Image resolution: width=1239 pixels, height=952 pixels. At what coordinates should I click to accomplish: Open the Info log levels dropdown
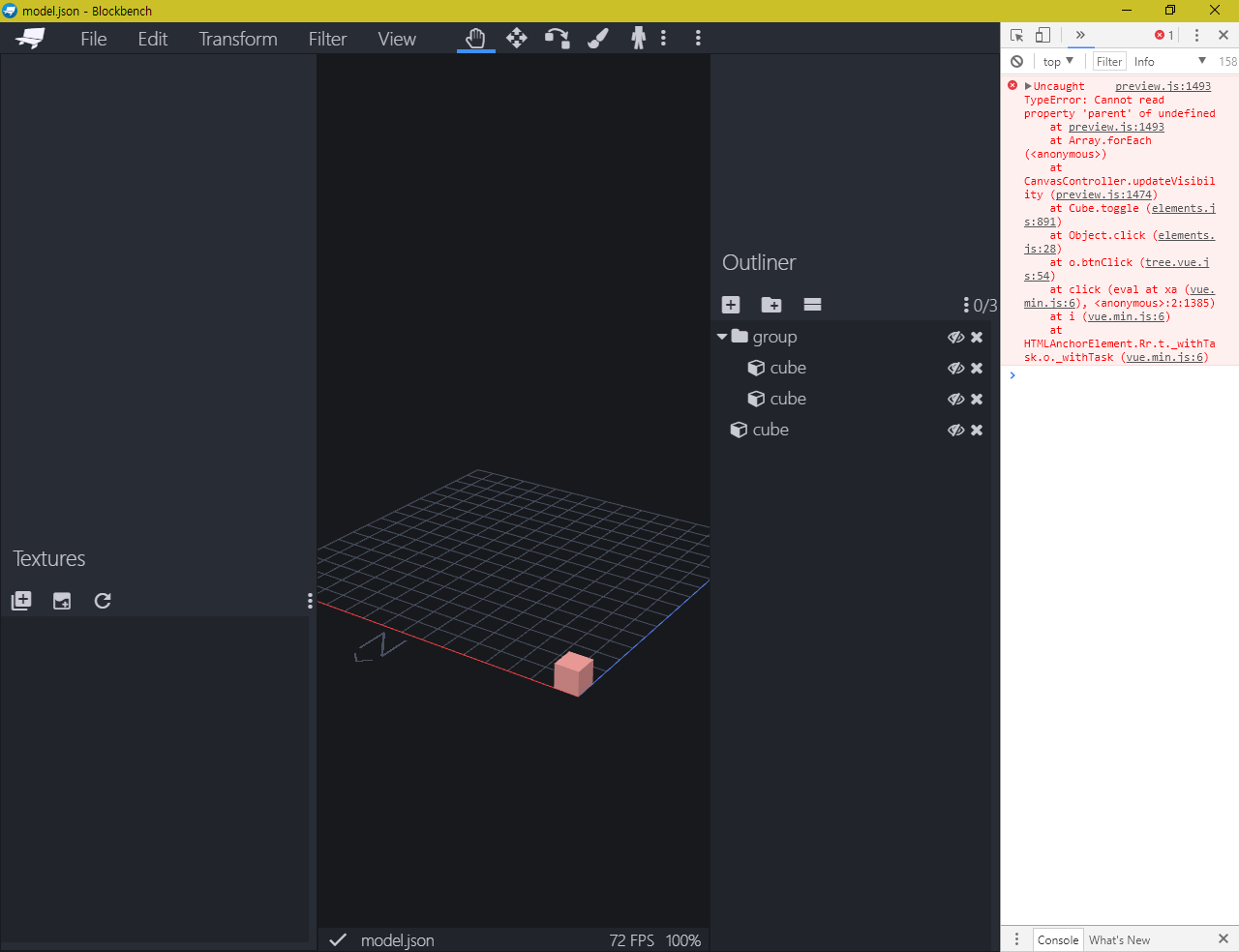point(1166,60)
